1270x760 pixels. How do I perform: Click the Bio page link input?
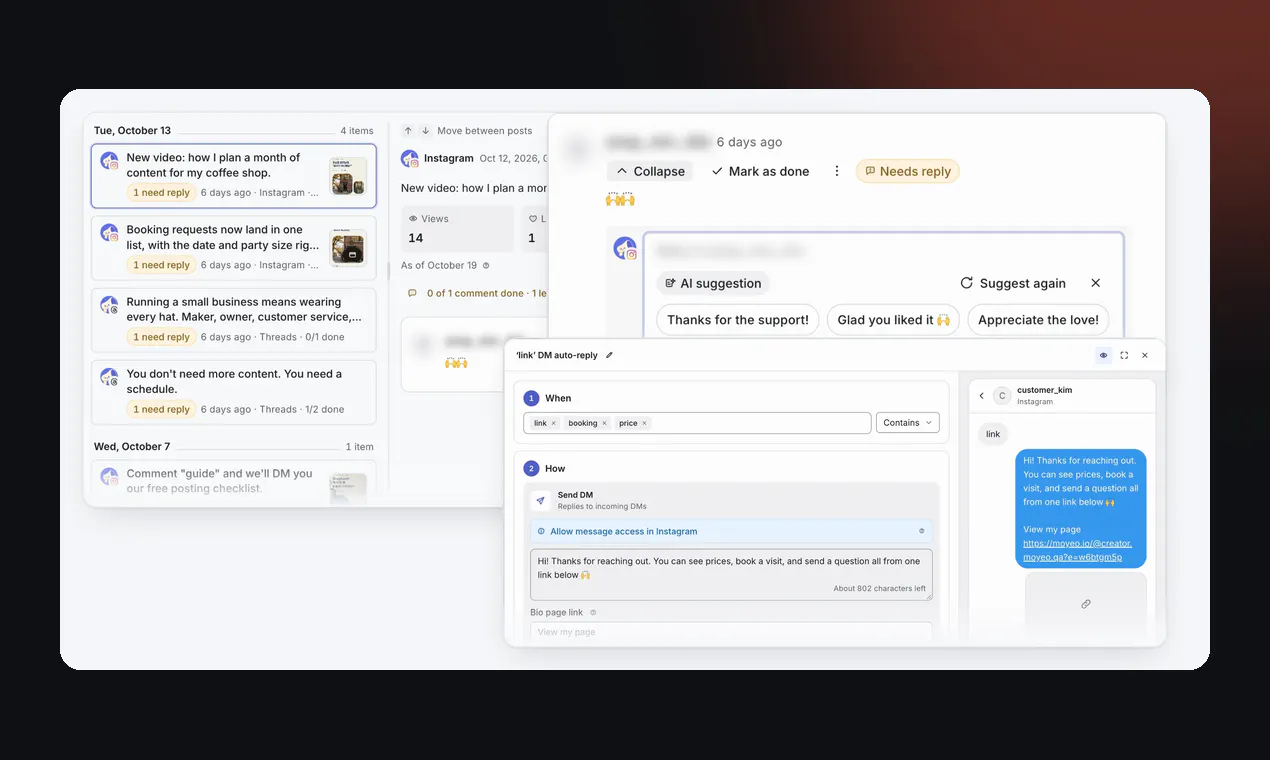tap(731, 632)
